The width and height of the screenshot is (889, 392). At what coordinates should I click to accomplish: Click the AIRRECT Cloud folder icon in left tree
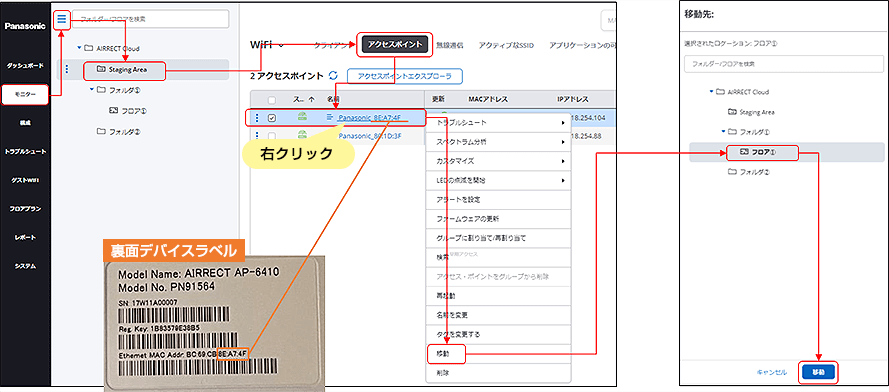point(88,48)
